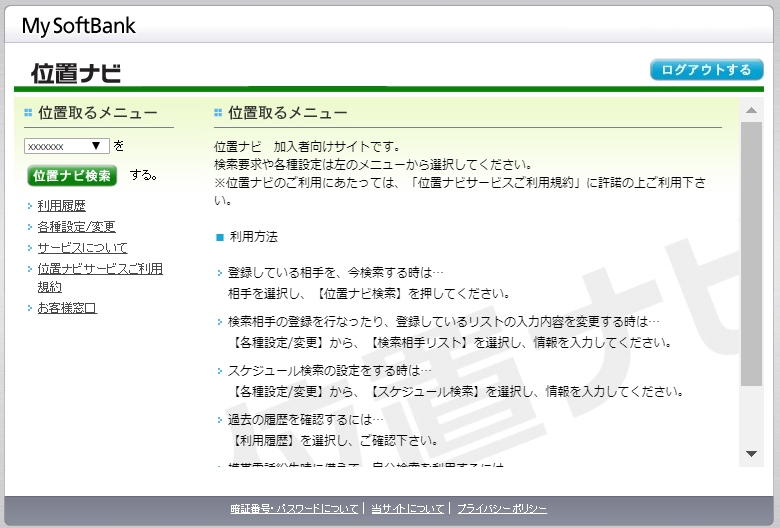Screen dimensions: 780x528
Task: Click the text 過去の履歴を確認するには…
Action: point(306,420)
